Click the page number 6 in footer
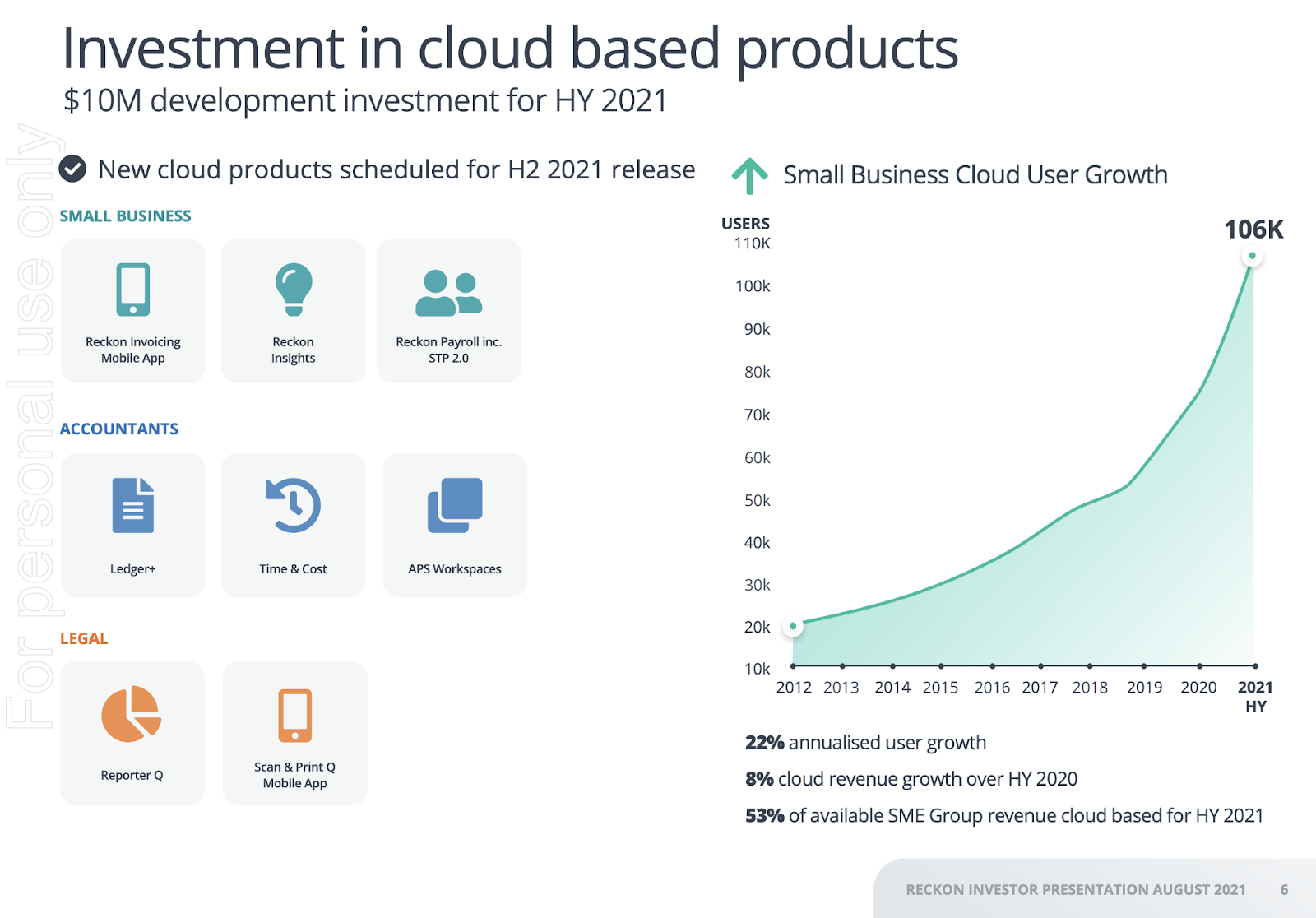The width and height of the screenshot is (1316, 918). coord(1284,889)
